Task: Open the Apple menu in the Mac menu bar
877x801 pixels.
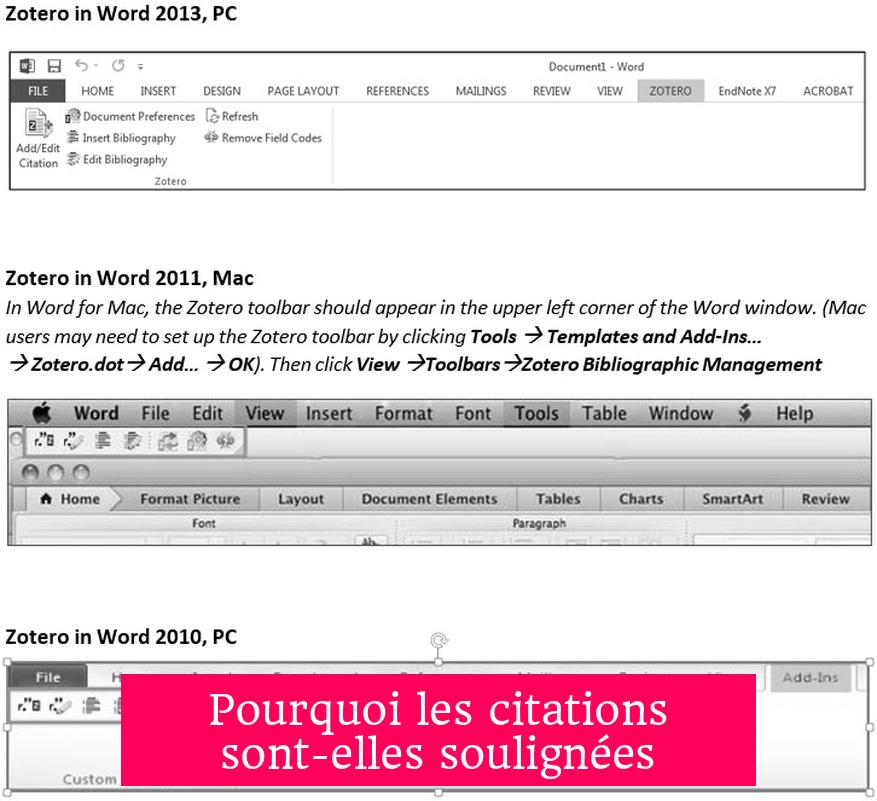Action: (42, 413)
